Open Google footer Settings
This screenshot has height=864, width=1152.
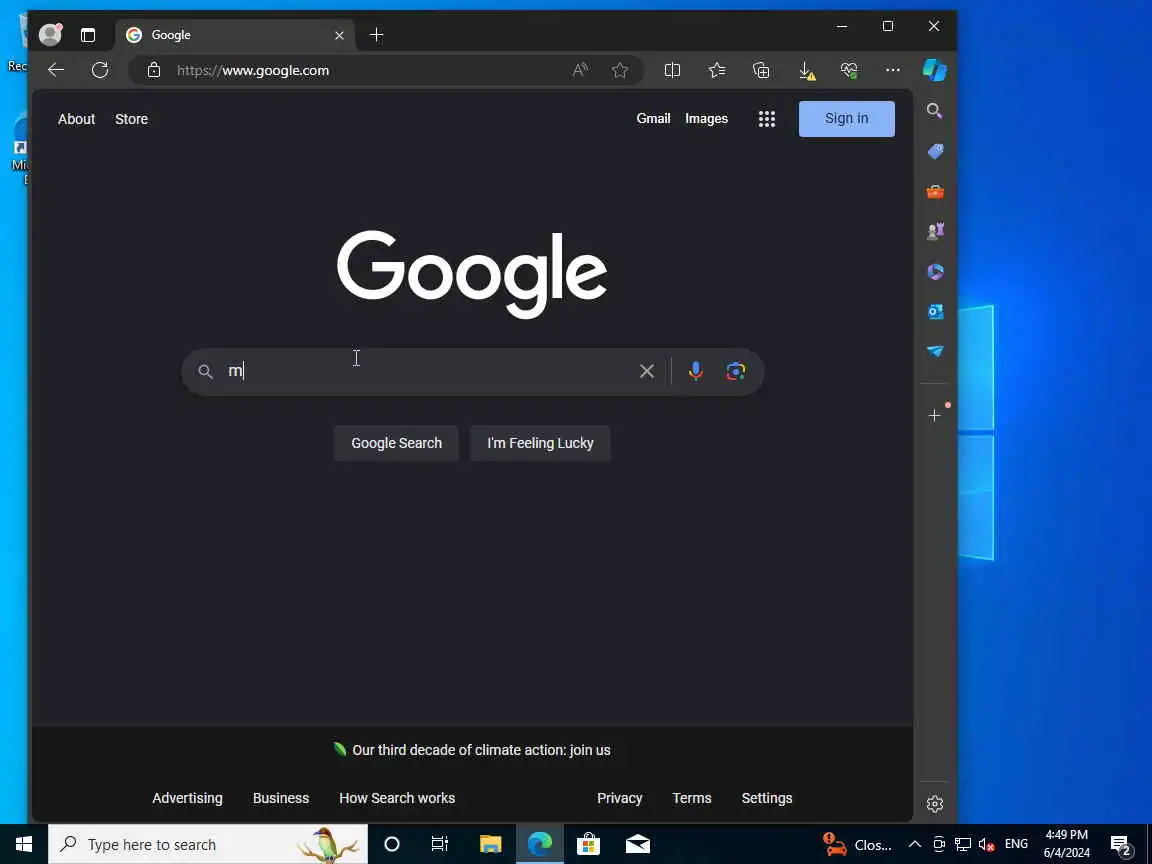[x=766, y=798]
